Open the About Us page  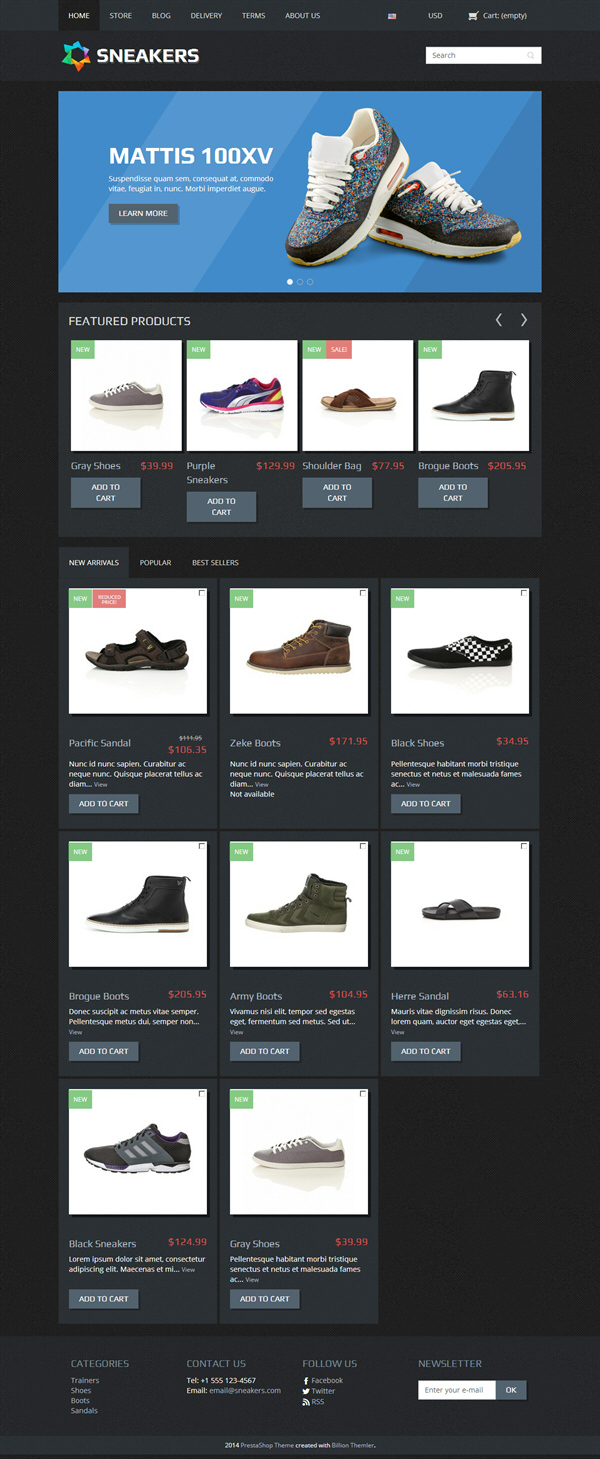[302, 16]
